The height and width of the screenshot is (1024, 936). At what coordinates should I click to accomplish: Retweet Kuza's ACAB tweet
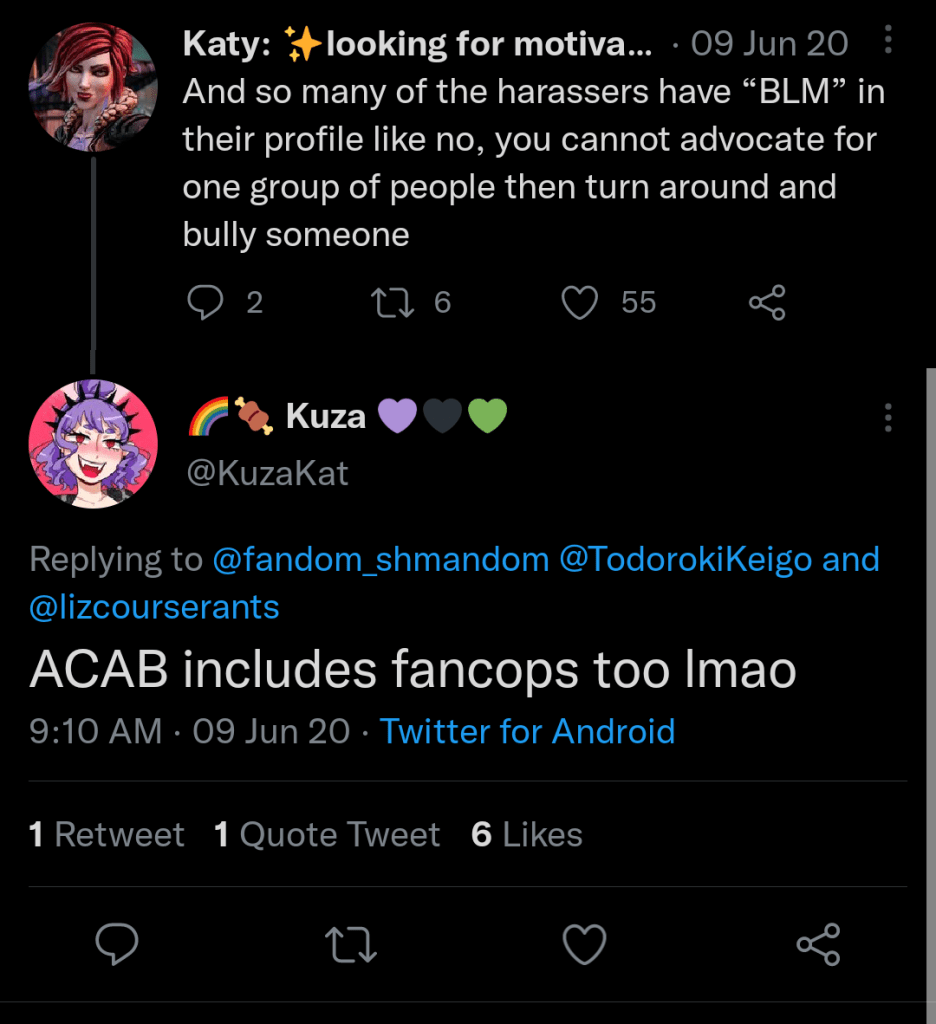point(349,943)
